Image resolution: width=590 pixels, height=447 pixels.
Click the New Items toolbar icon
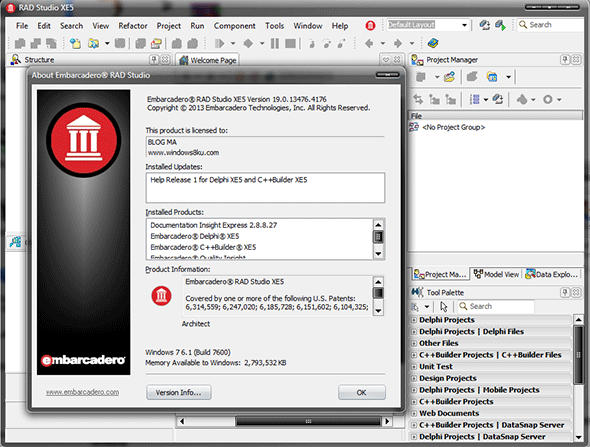pos(75,44)
